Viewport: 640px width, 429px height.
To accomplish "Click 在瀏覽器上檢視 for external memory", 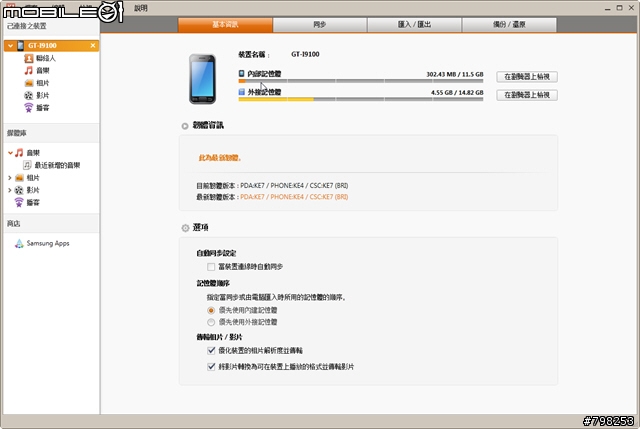I will pos(527,95).
